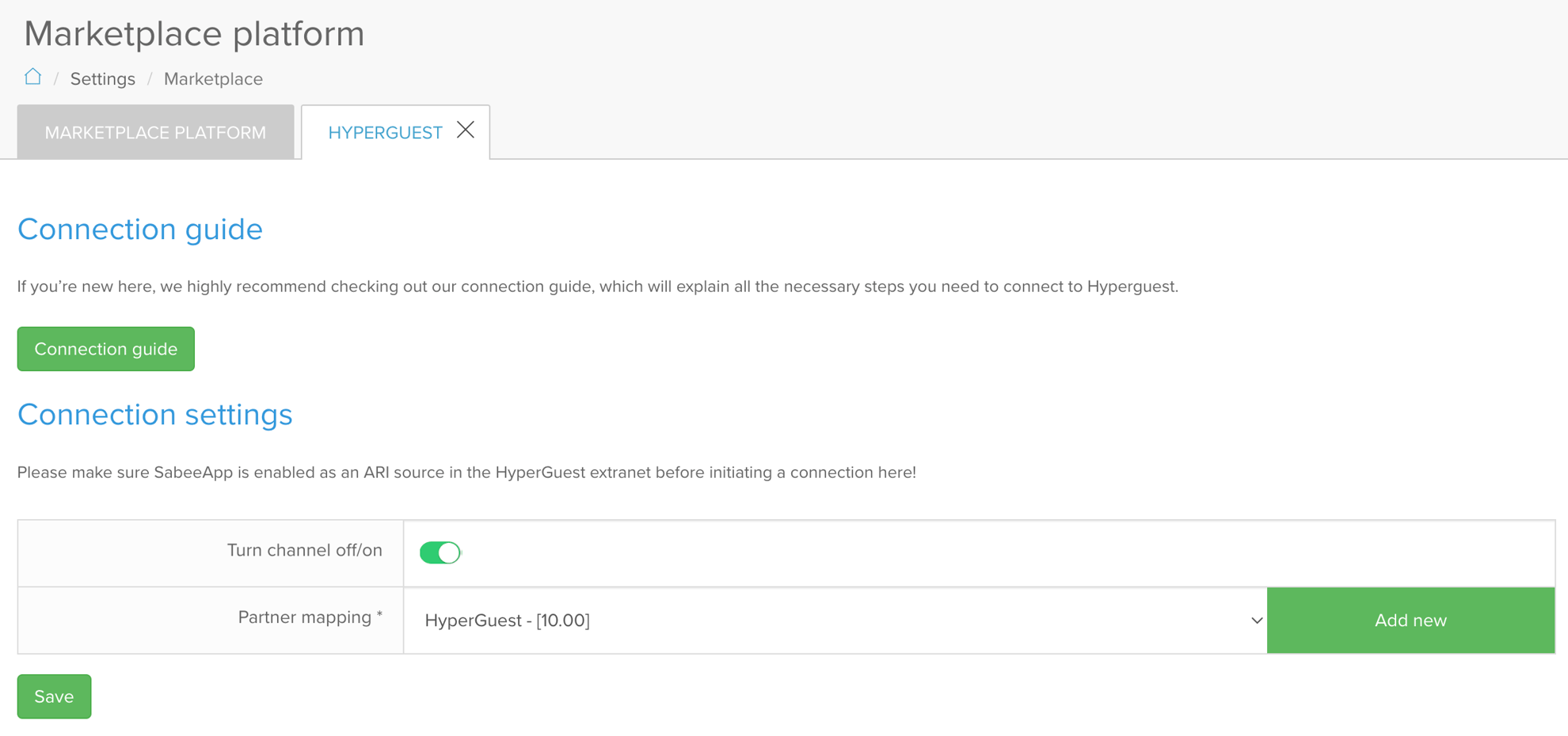Image resolution: width=1568 pixels, height=736 pixels.
Task: Click the Turn channel off/on label
Action: pyautogui.click(x=304, y=550)
